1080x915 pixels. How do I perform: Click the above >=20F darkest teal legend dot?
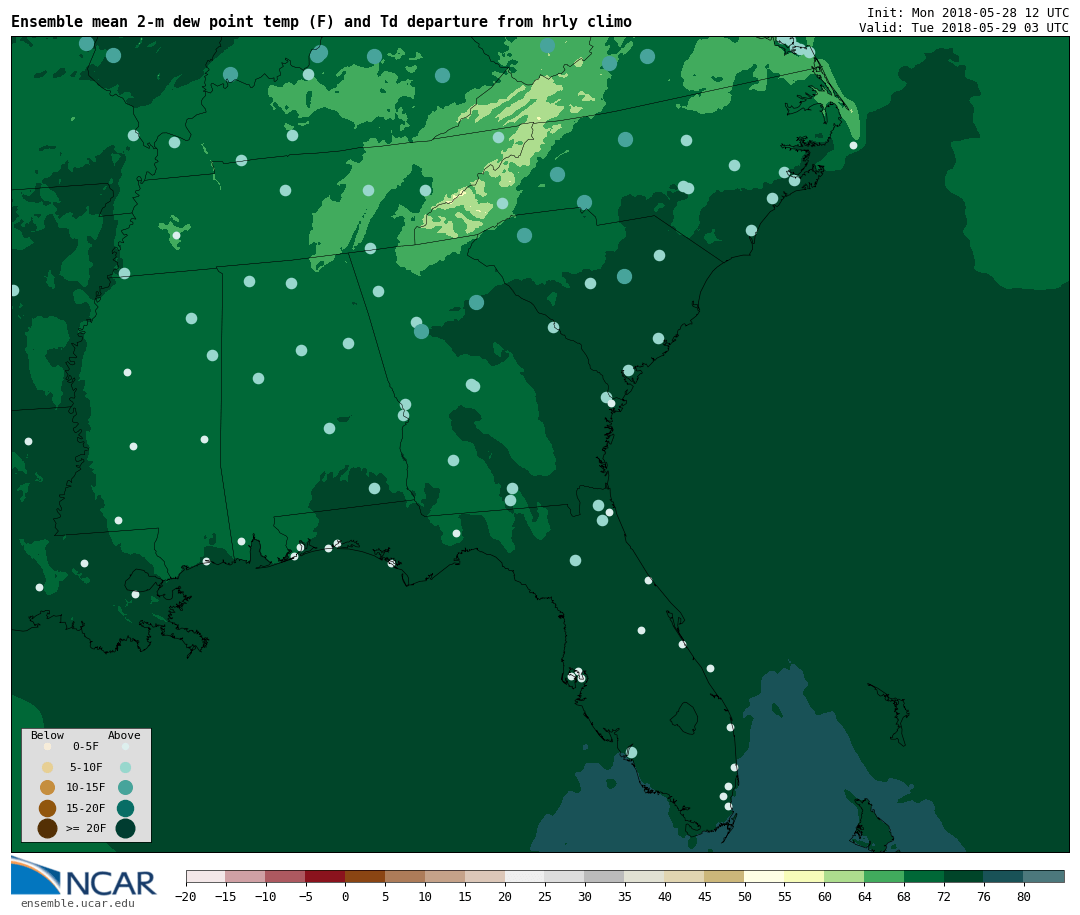pyautogui.click(x=125, y=828)
